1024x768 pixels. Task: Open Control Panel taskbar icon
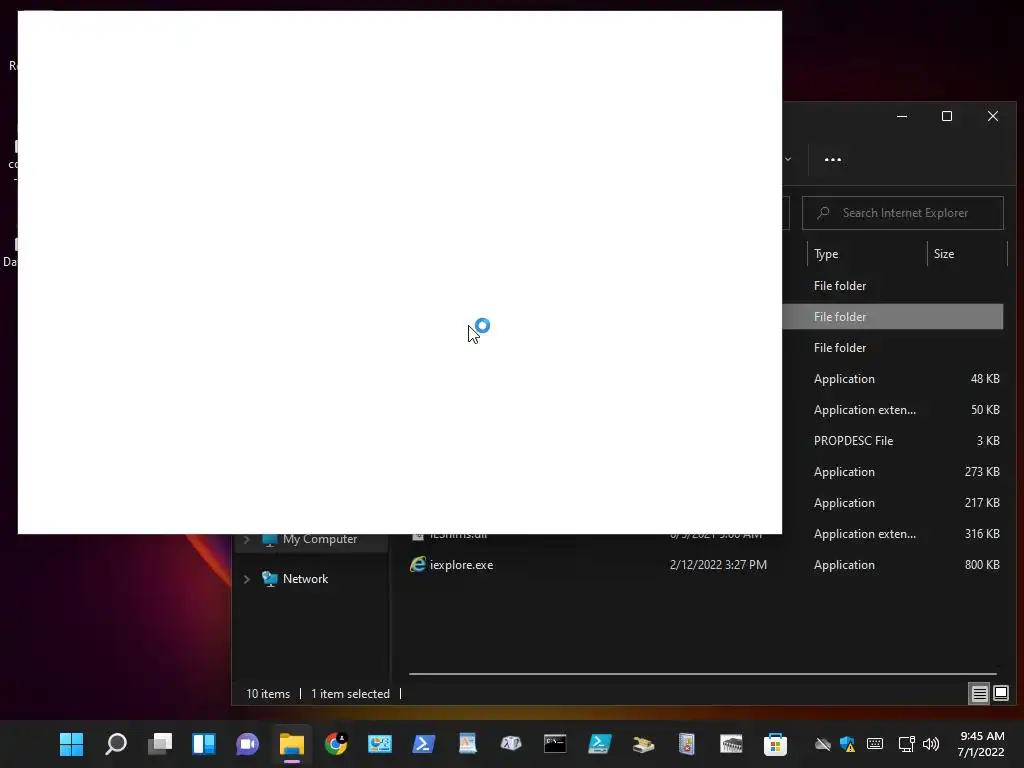[x=379, y=743]
